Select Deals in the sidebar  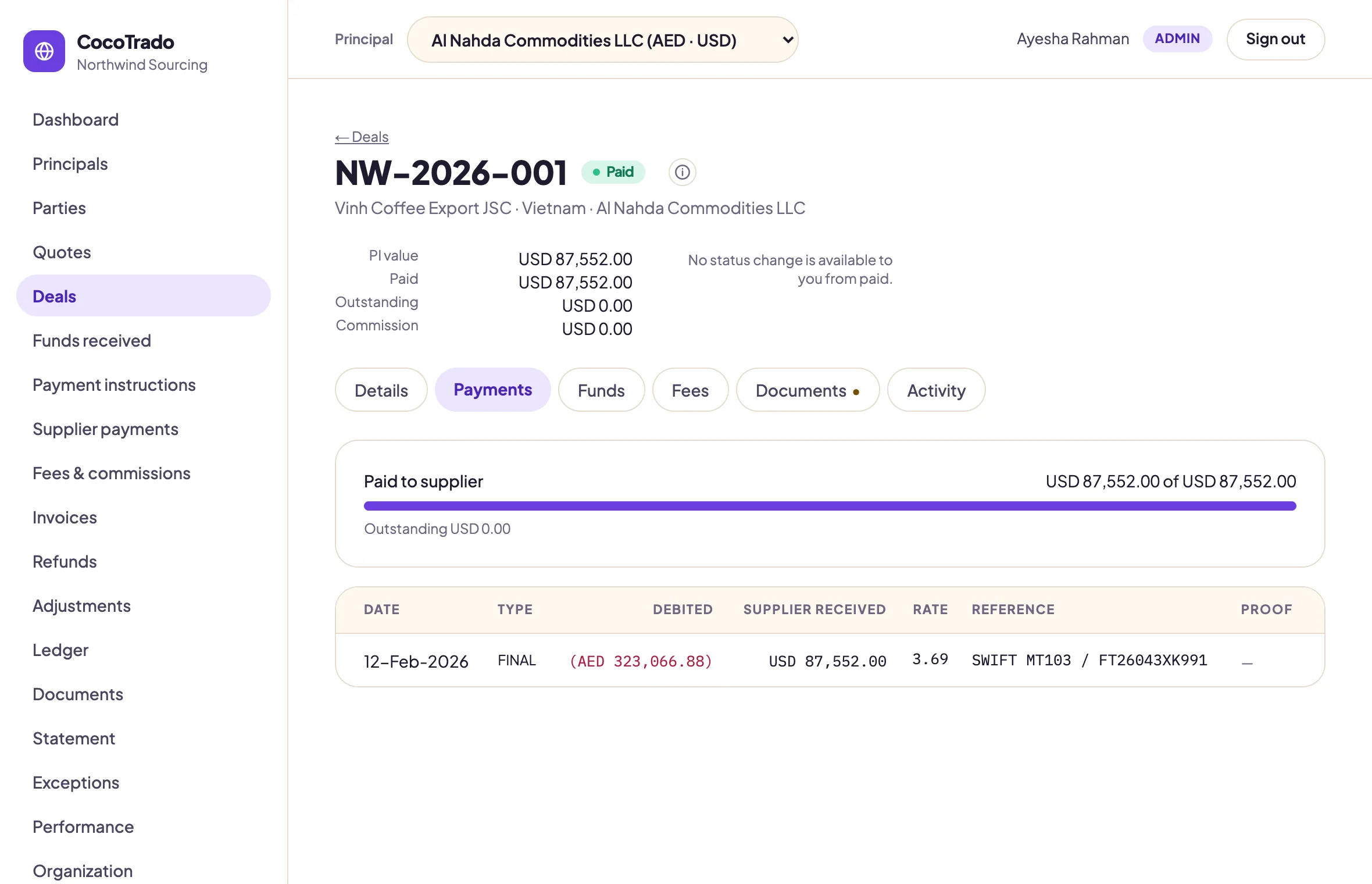[x=143, y=296]
